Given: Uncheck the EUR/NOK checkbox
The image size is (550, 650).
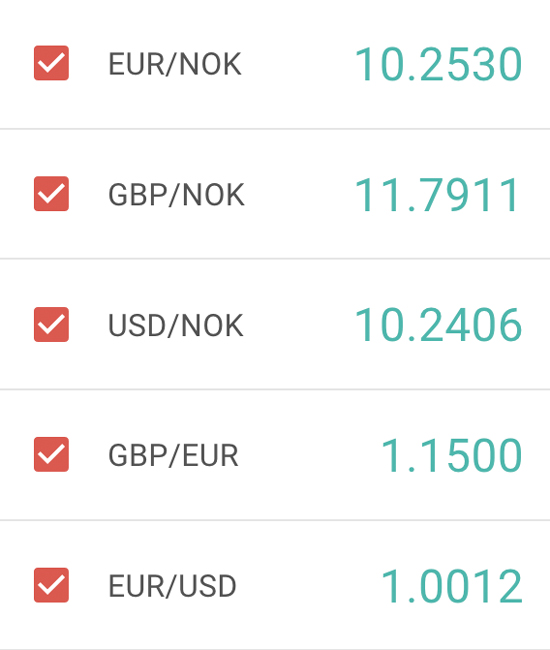Looking at the screenshot, I should click(x=51, y=63).
